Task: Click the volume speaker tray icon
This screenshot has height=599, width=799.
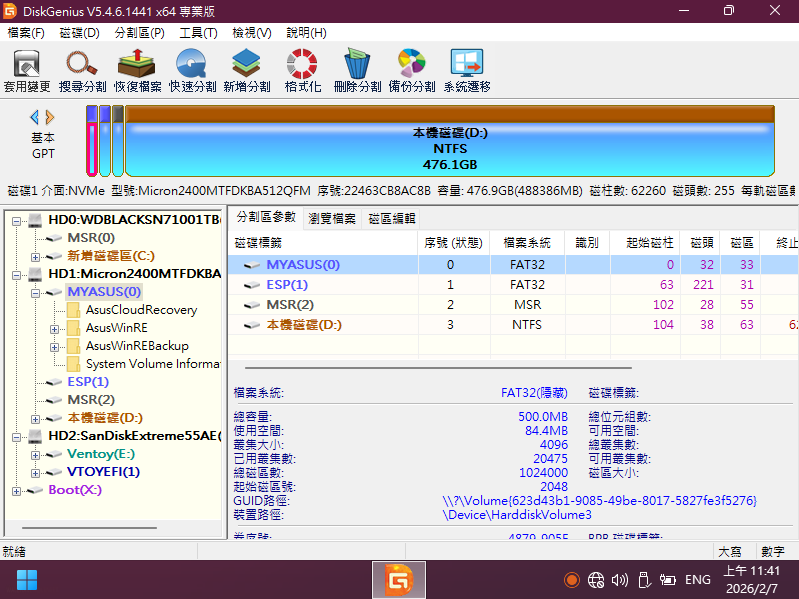Action: pos(620,580)
